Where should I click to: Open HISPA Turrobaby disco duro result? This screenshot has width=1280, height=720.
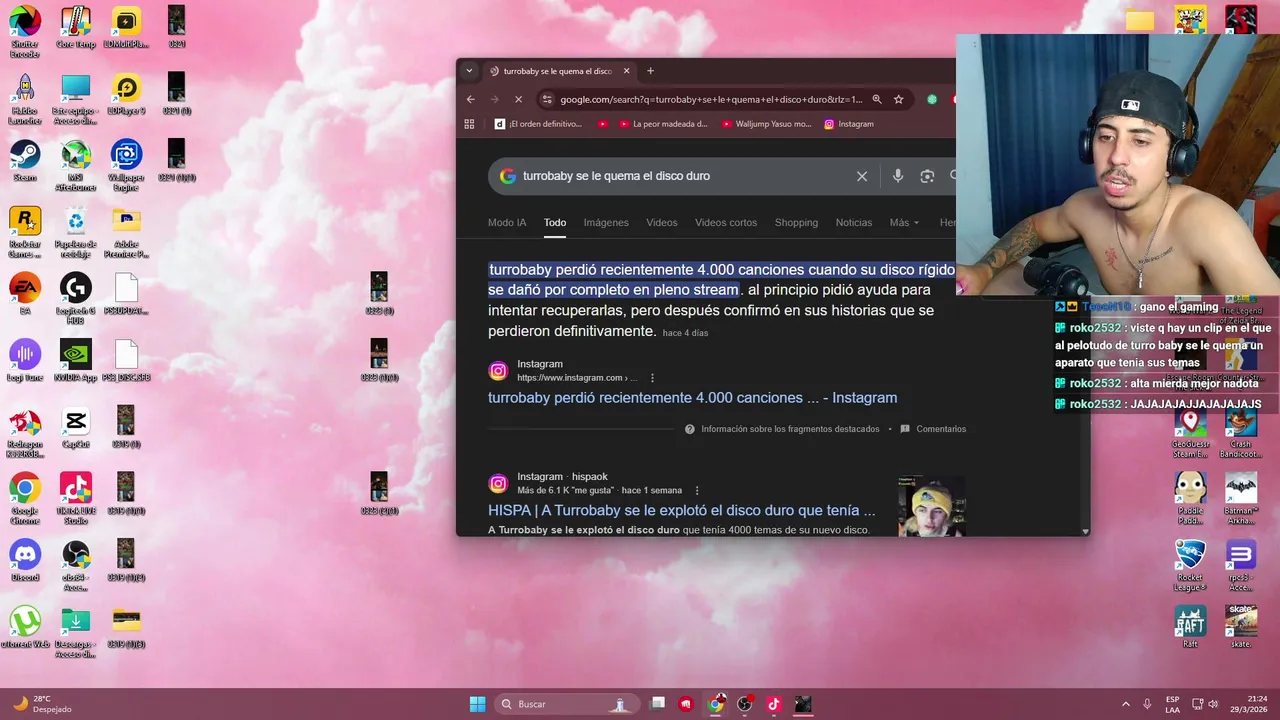coord(681,510)
